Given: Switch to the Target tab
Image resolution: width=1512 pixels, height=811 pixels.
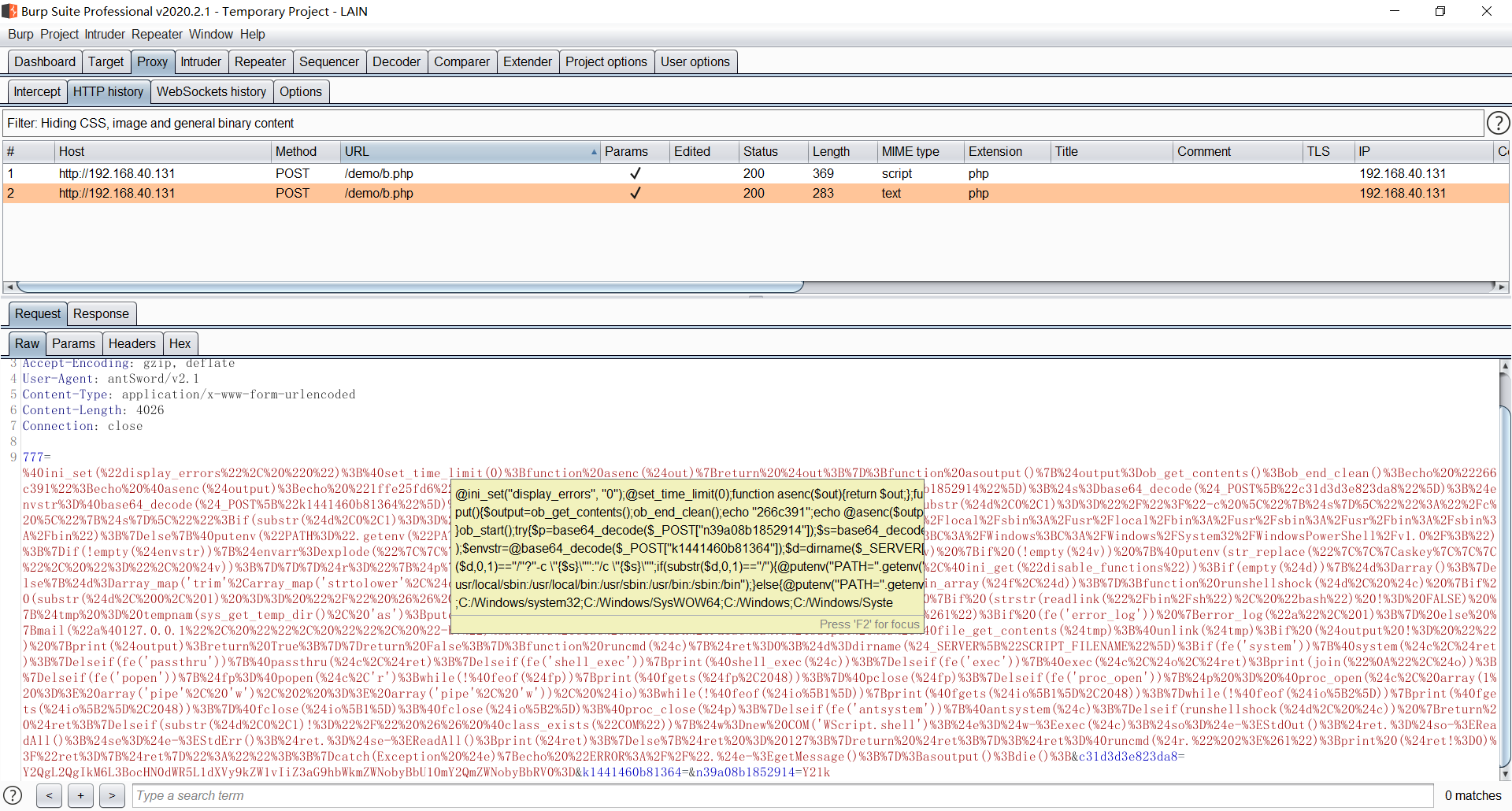Looking at the screenshot, I should [x=106, y=61].
